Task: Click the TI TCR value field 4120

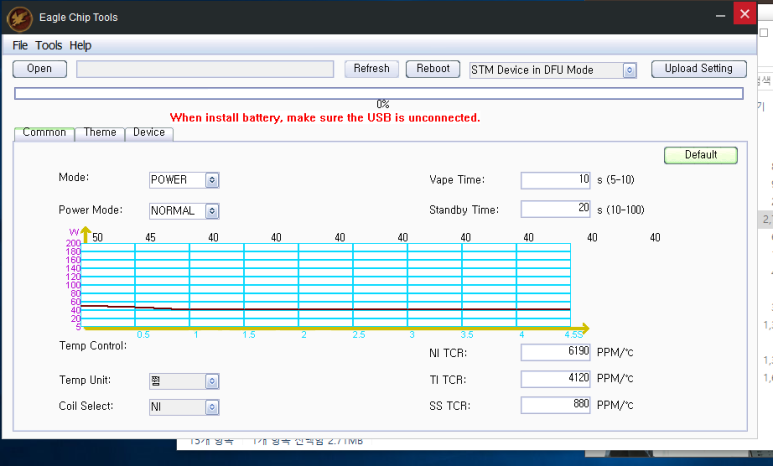Action: [555, 379]
